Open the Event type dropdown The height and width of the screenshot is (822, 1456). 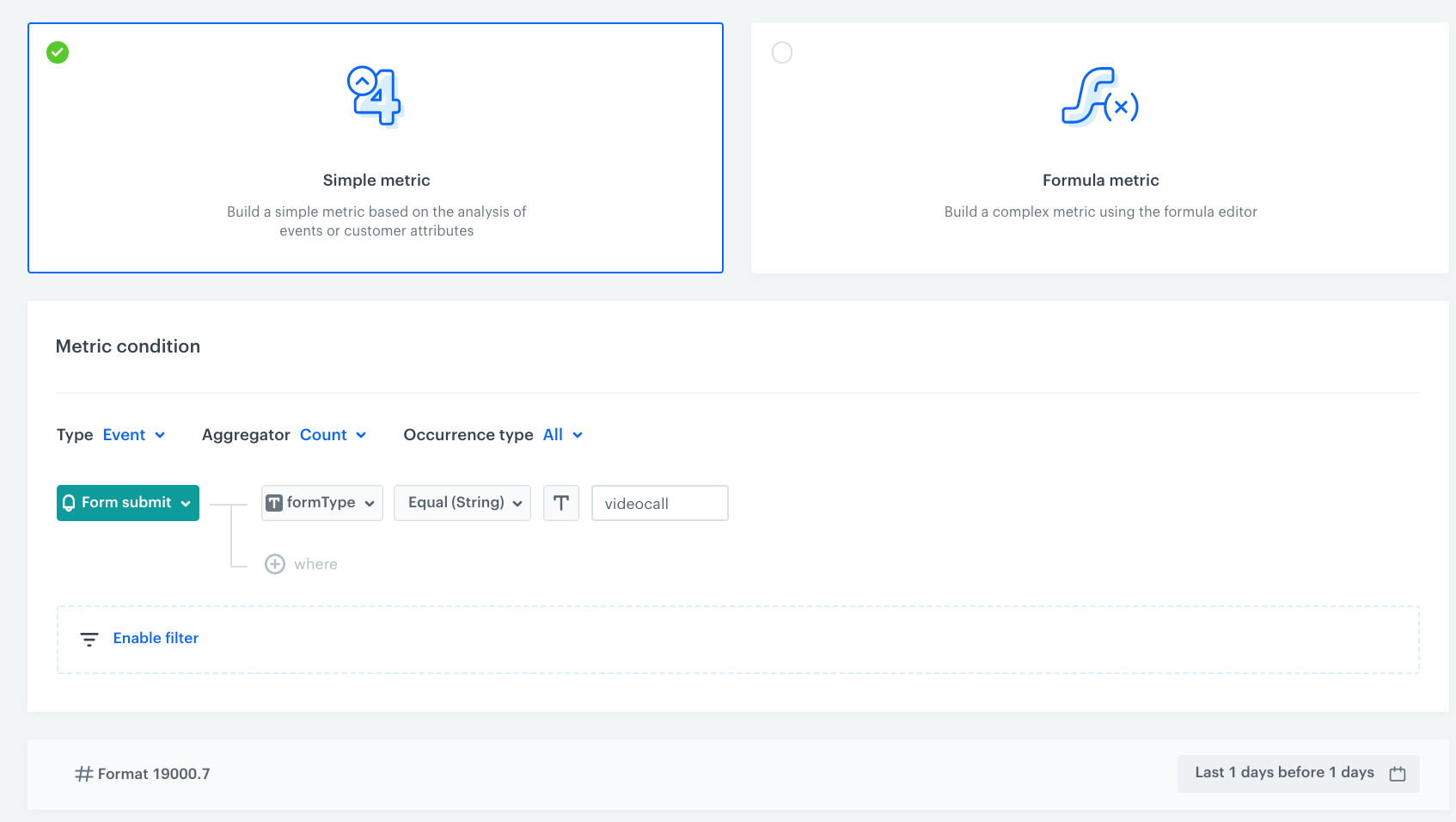click(133, 435)
